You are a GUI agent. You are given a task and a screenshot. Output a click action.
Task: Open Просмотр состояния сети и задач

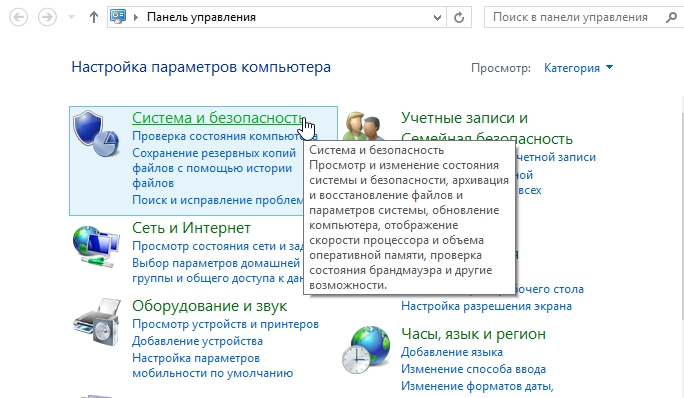click(218, 246)
